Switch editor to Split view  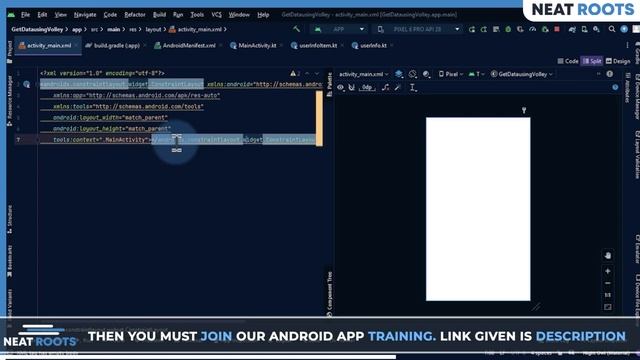(x=592, y=61)
